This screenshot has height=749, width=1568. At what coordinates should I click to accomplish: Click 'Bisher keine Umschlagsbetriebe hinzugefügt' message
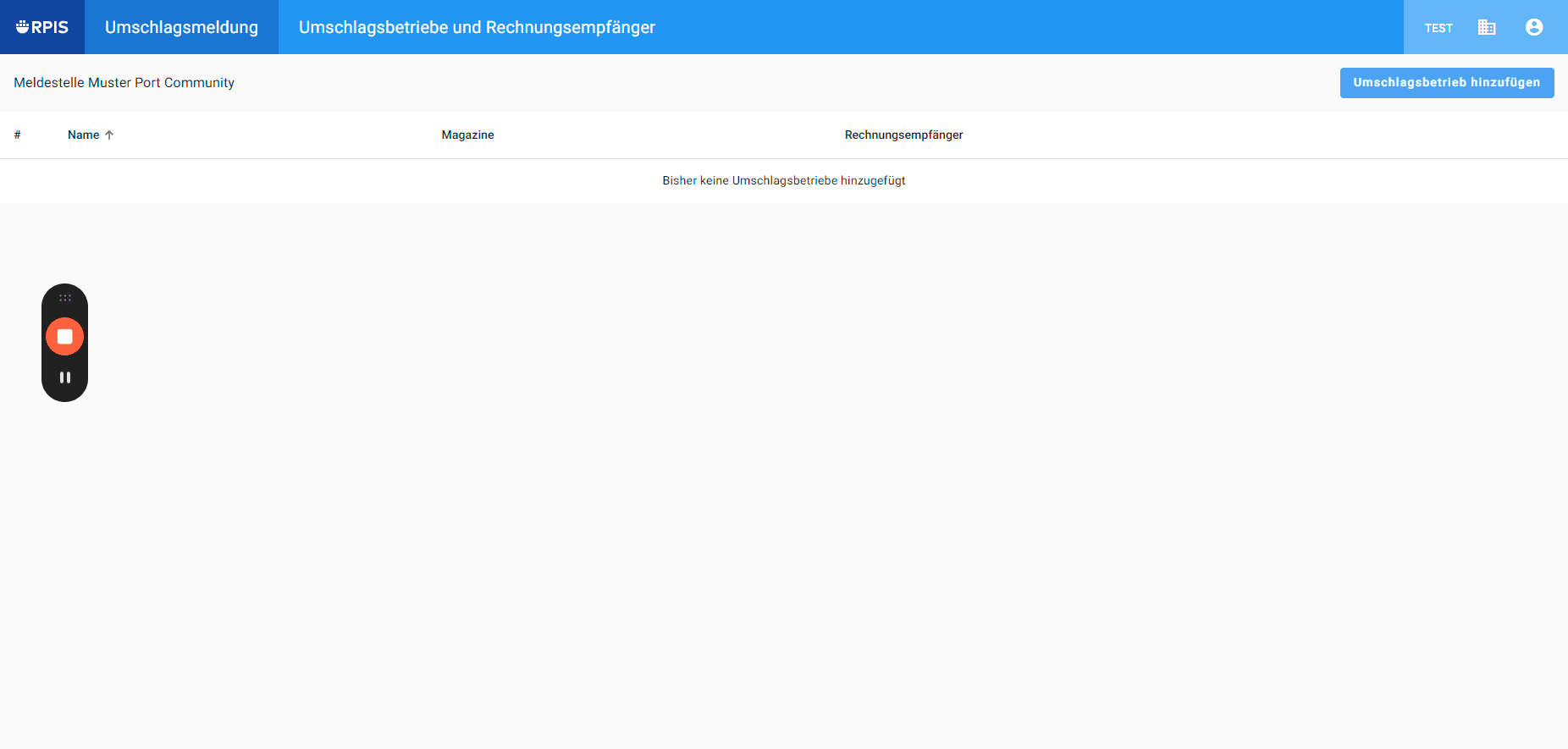click(784, 180)
